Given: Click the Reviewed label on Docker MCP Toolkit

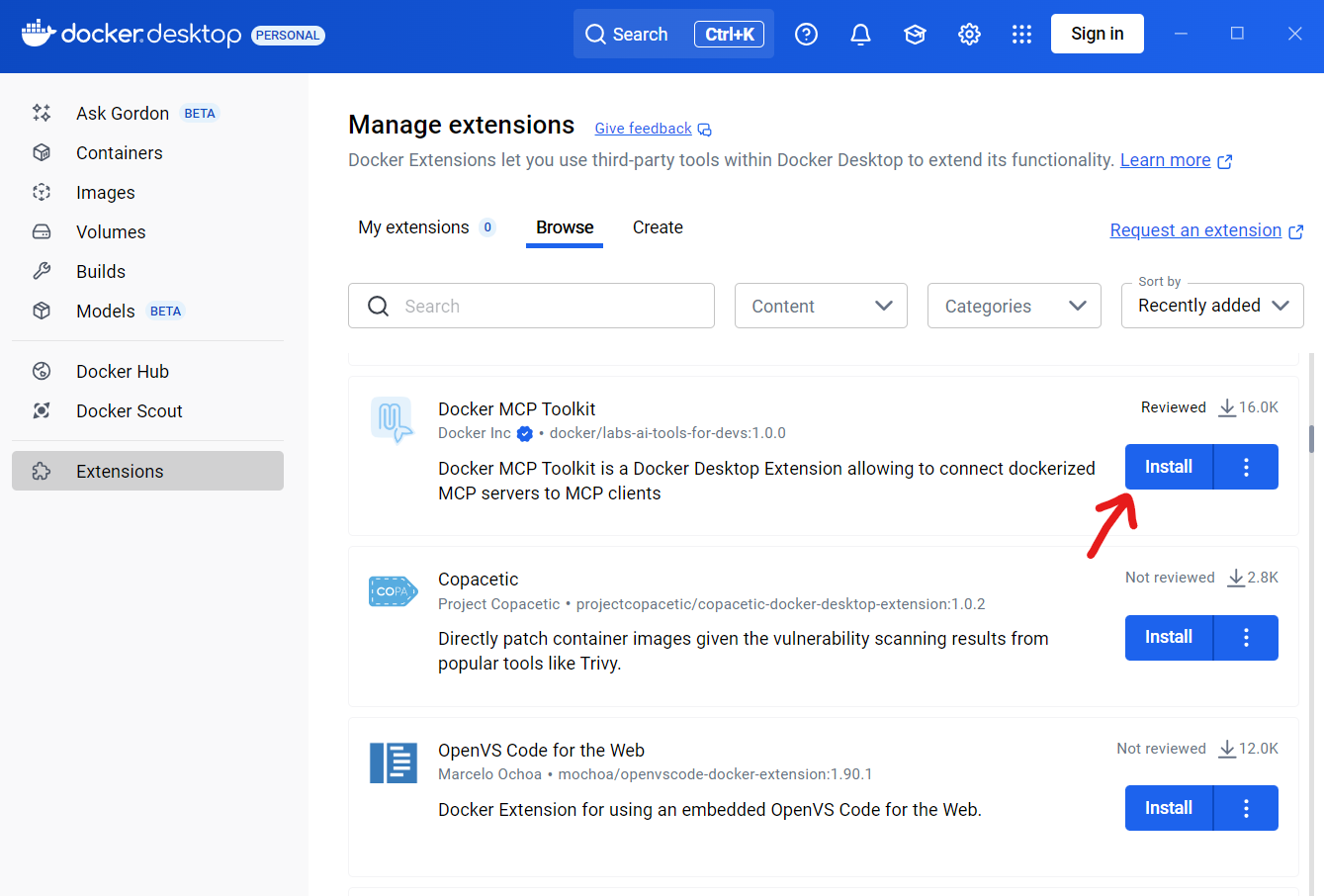Looking at the screenshot, I should [1174, 407].
